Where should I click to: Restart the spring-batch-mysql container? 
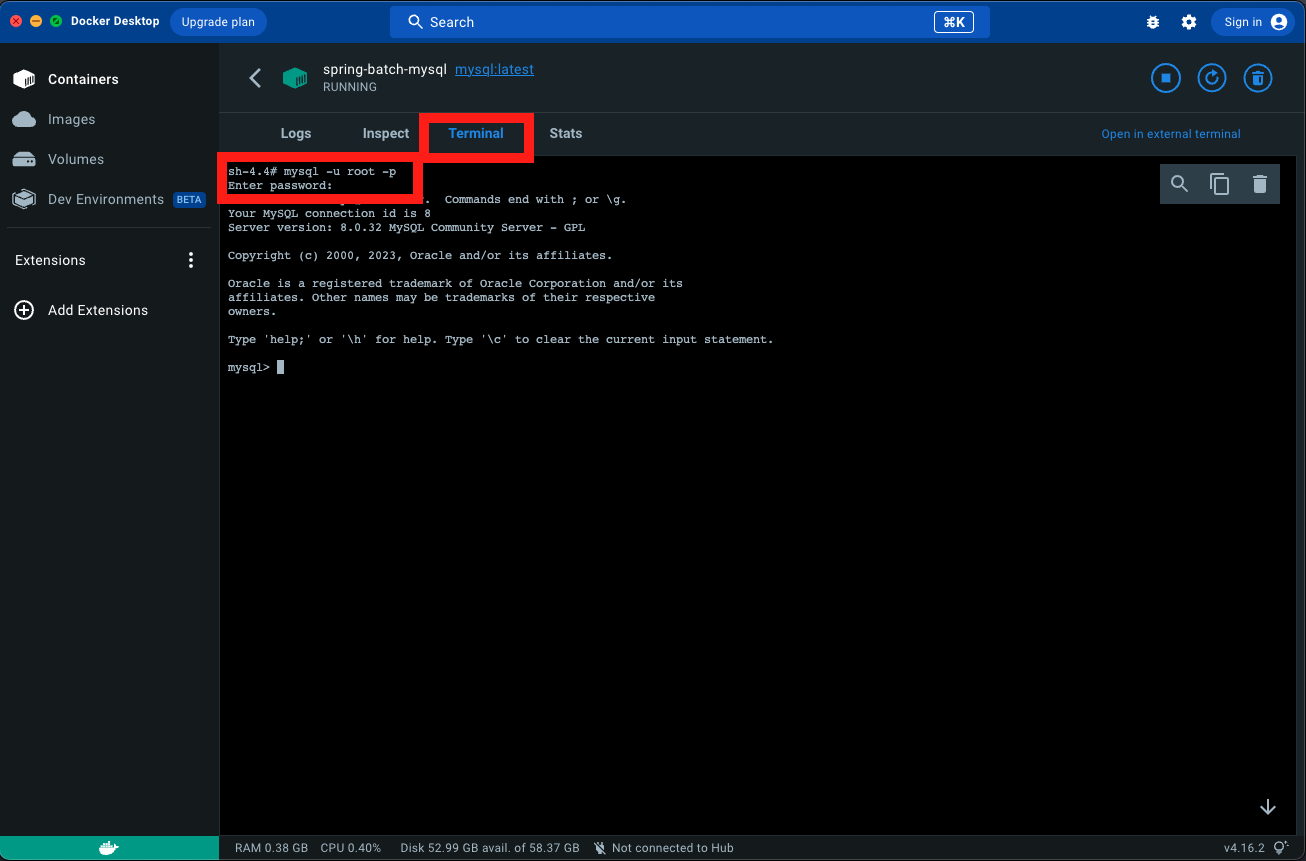pyautogui.click(x=1212, y=78)
